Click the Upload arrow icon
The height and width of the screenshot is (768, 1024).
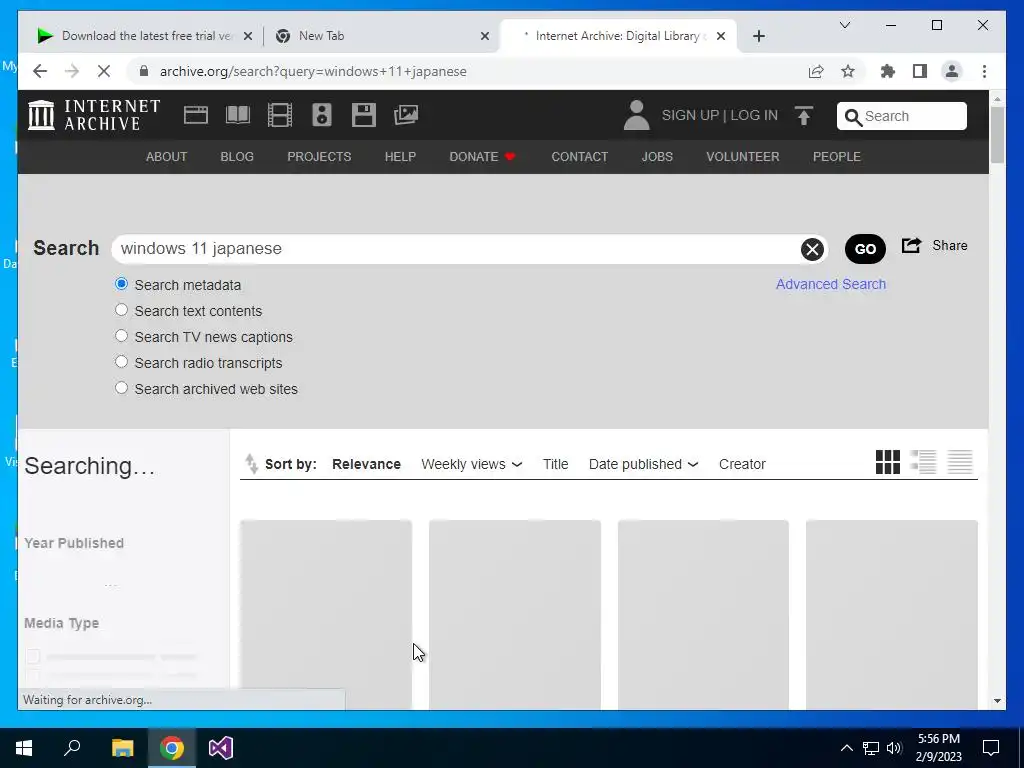[x=804, y=116]
